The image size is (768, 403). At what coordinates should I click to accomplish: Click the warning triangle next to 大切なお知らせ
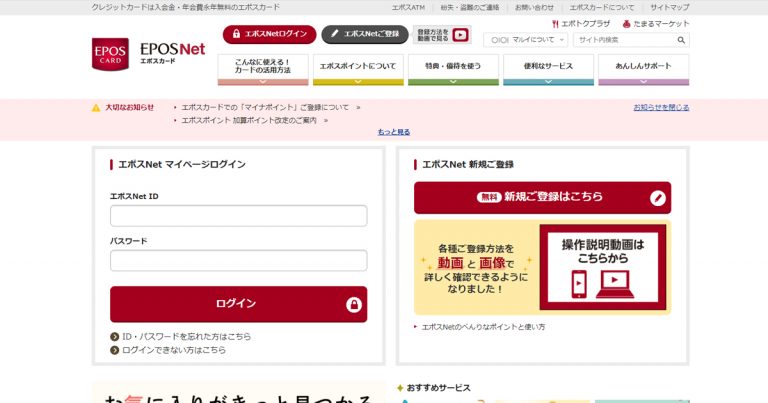pyautogui.click(x=96, y=108)
